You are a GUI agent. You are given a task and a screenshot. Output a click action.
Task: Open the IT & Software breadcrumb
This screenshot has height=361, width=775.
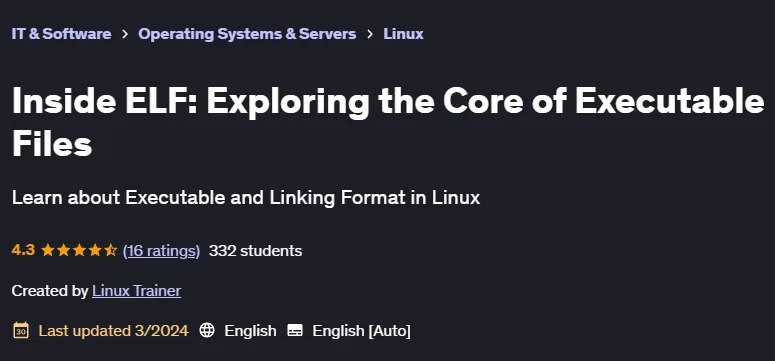(61, 34)
